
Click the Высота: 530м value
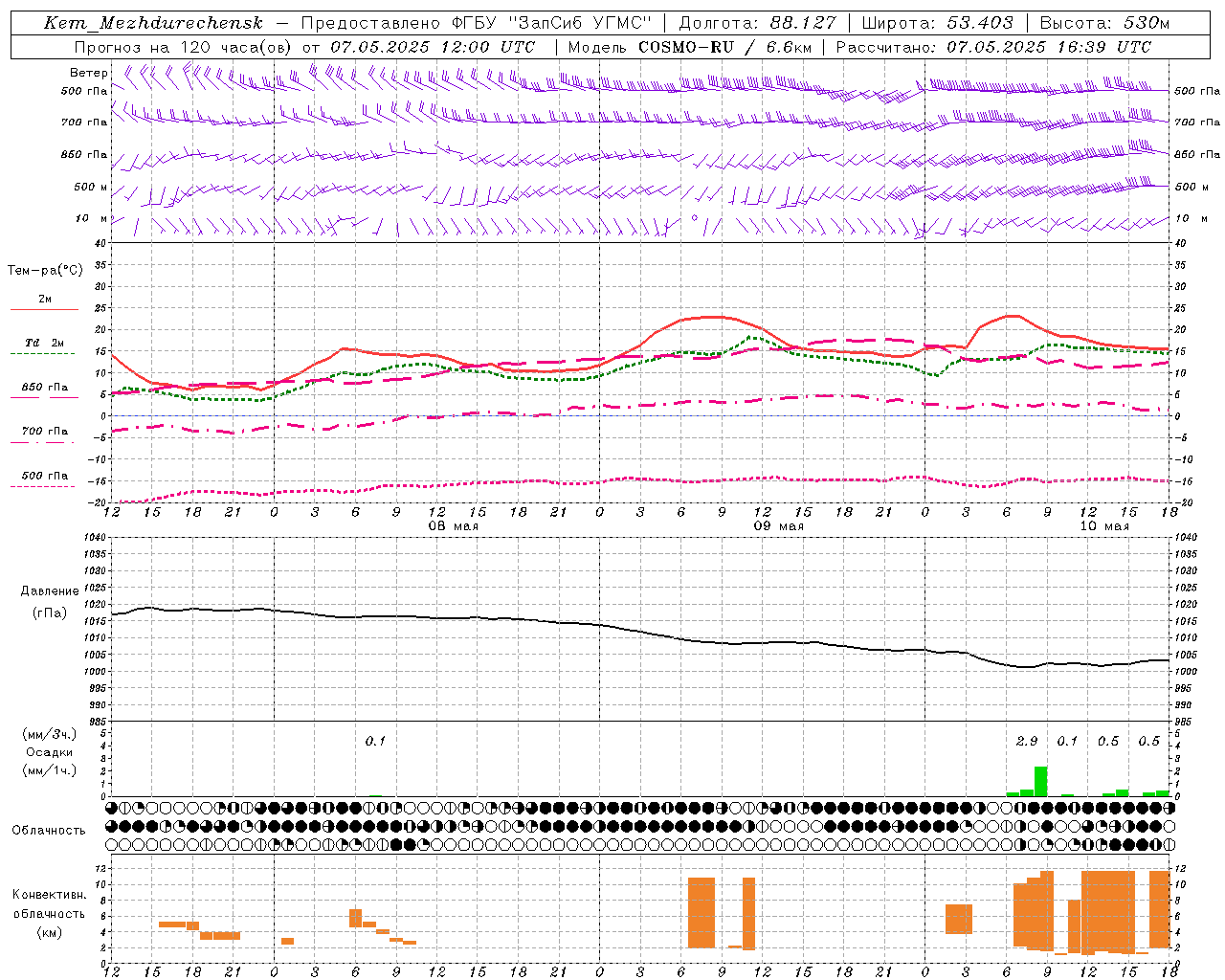pos(1103,23)
